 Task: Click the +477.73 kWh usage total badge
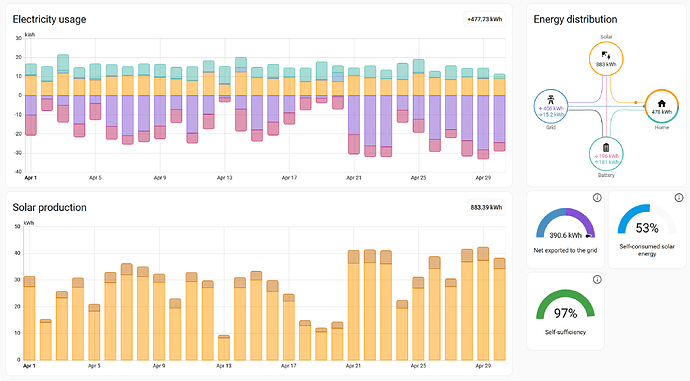coord(484,19)
